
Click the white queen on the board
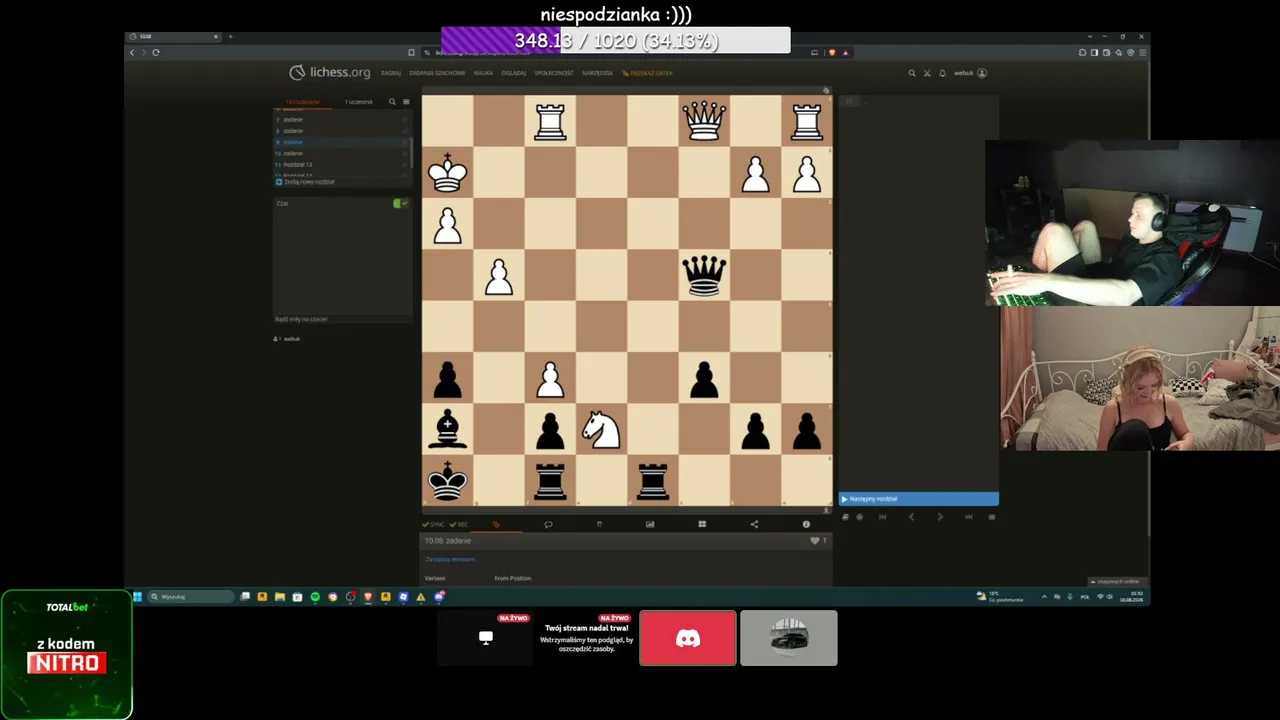tap(704, 121)
